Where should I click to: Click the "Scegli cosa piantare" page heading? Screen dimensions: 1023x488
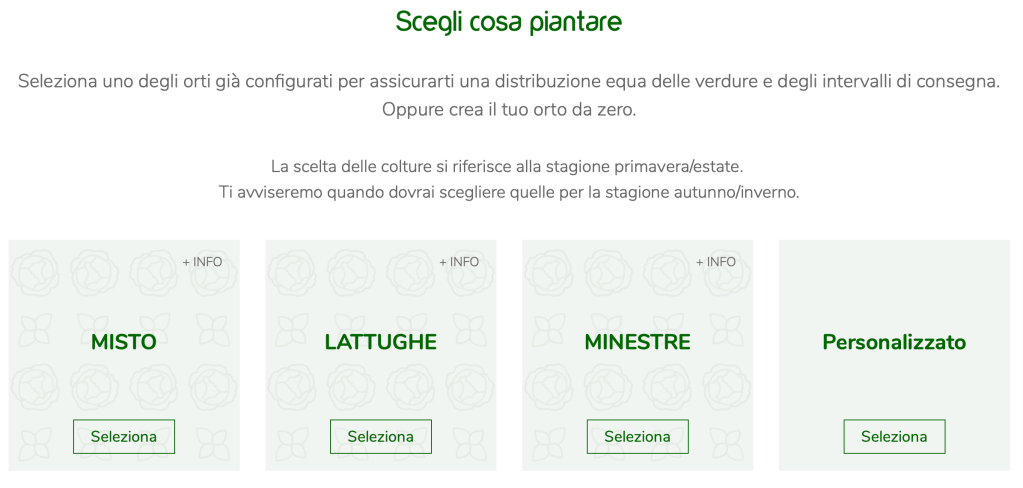509,21
